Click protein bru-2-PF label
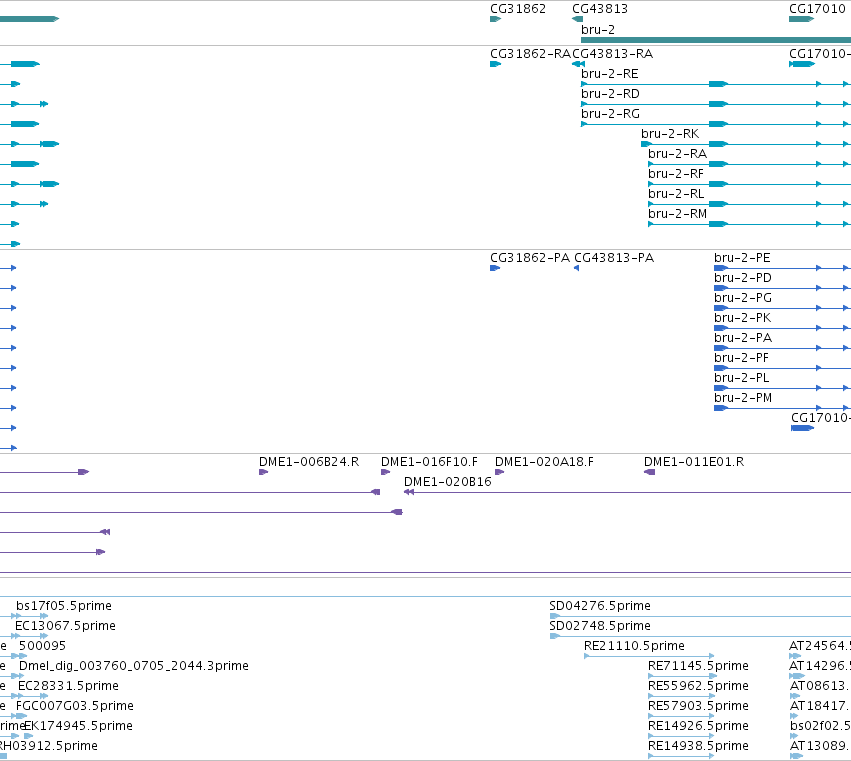The width and height of the screenshot is (851, 761). tap(741, 358)
